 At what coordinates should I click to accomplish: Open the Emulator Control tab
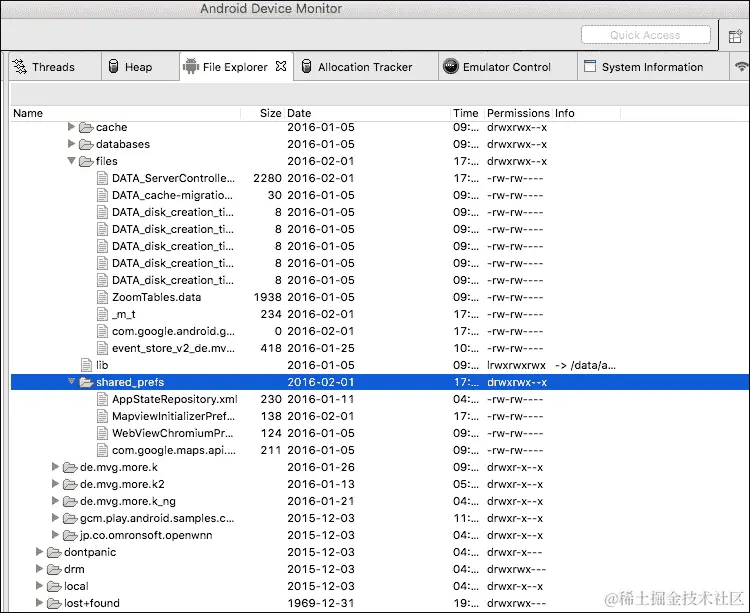coord(507,67)
